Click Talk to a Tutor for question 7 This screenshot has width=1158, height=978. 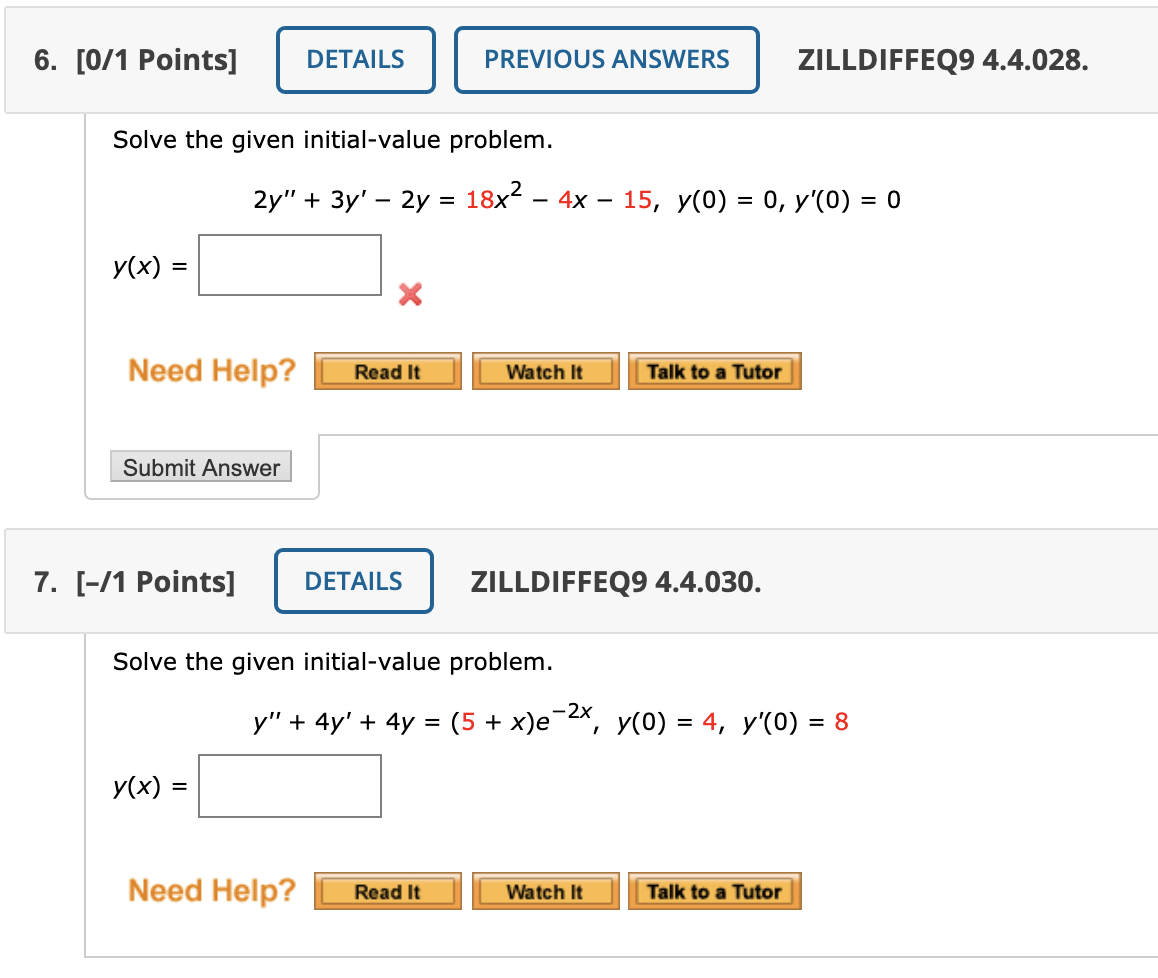[715, 890]
